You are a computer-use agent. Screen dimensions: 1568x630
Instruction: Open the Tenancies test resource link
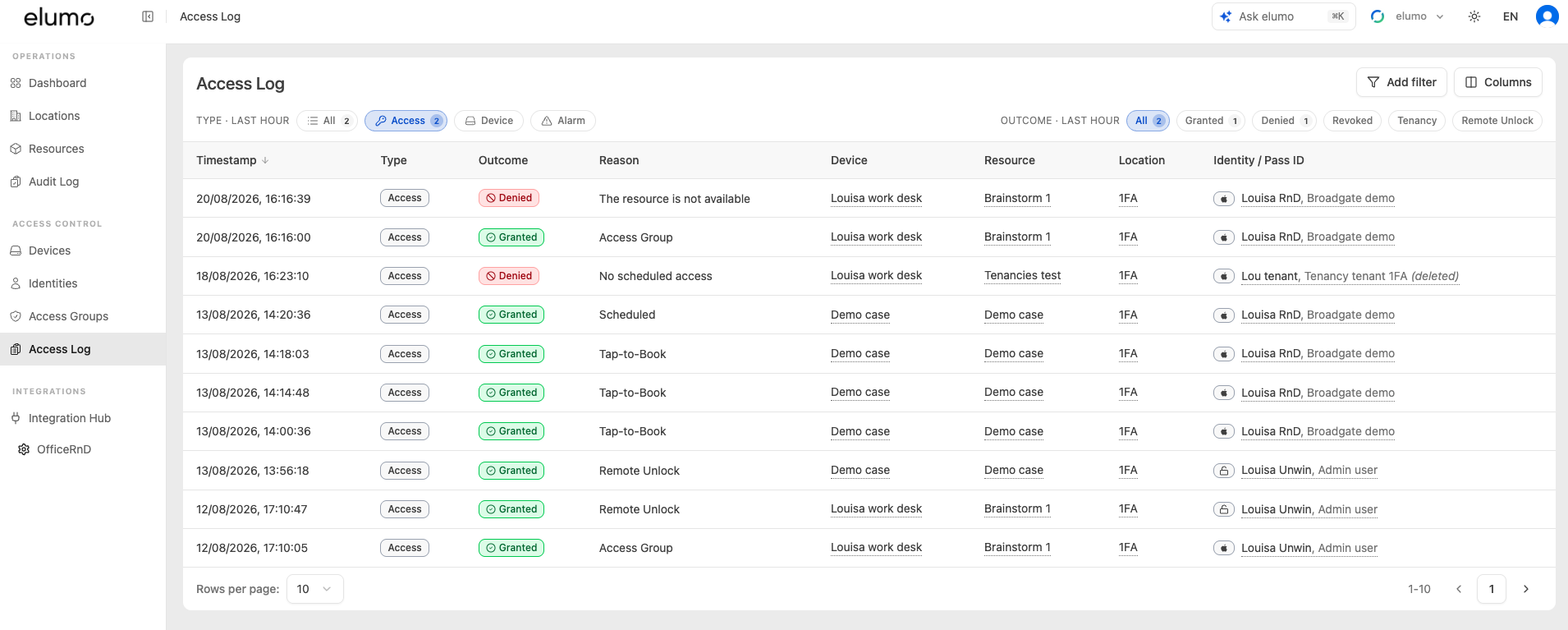tap(1022, 276)
